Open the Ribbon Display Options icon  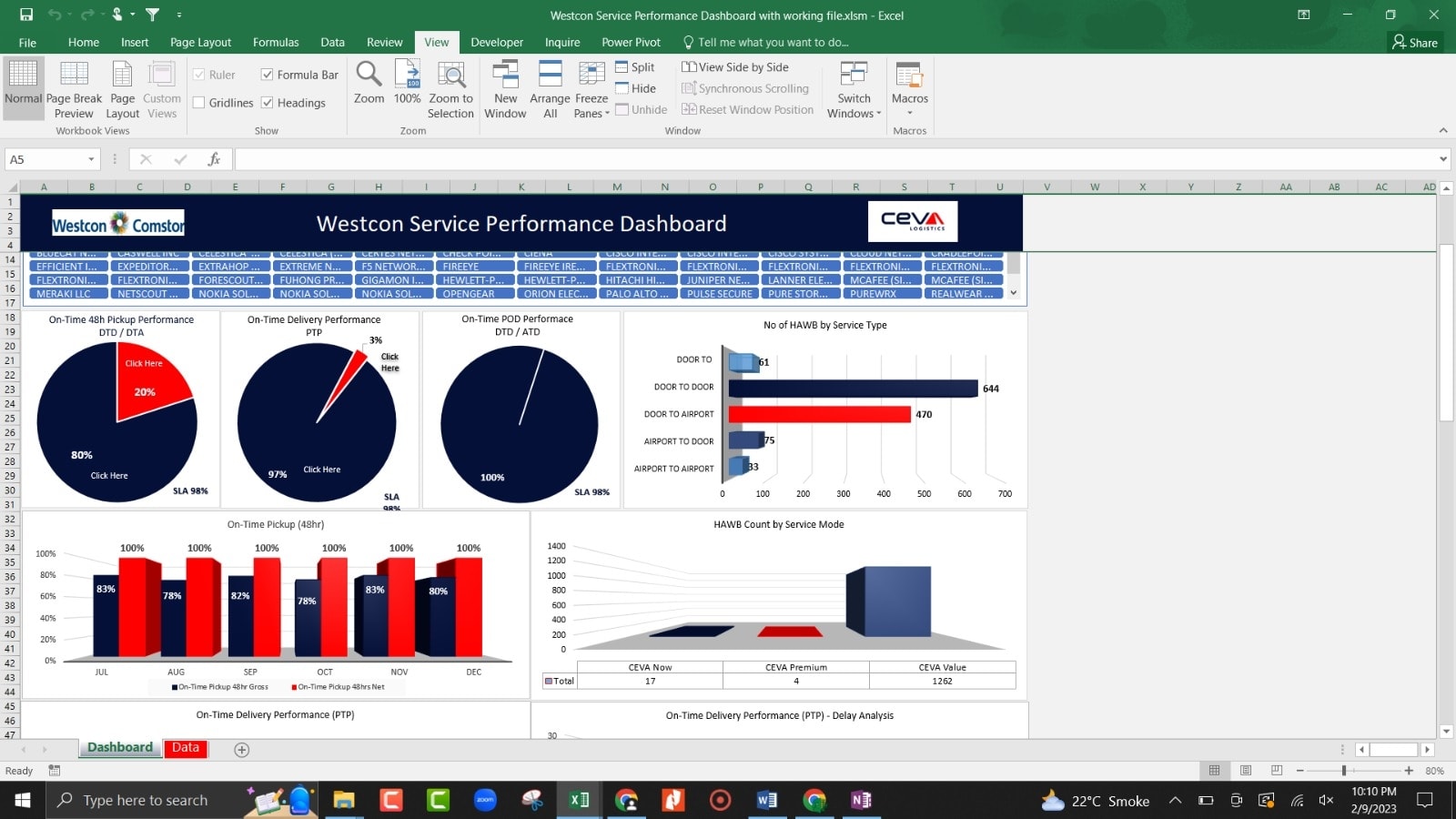pos(1304,15)
